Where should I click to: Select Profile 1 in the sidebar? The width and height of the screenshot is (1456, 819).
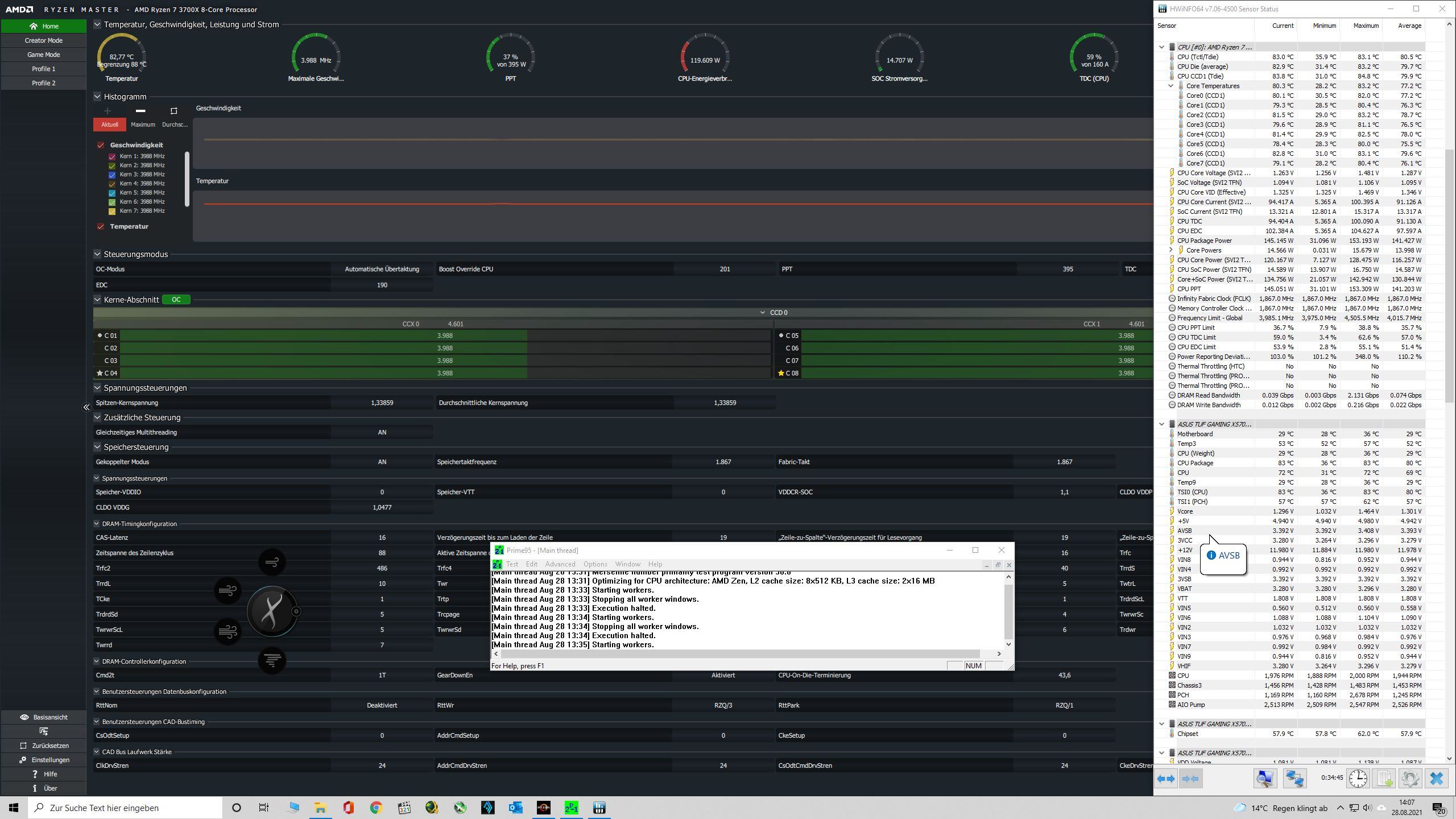[43, 69]
